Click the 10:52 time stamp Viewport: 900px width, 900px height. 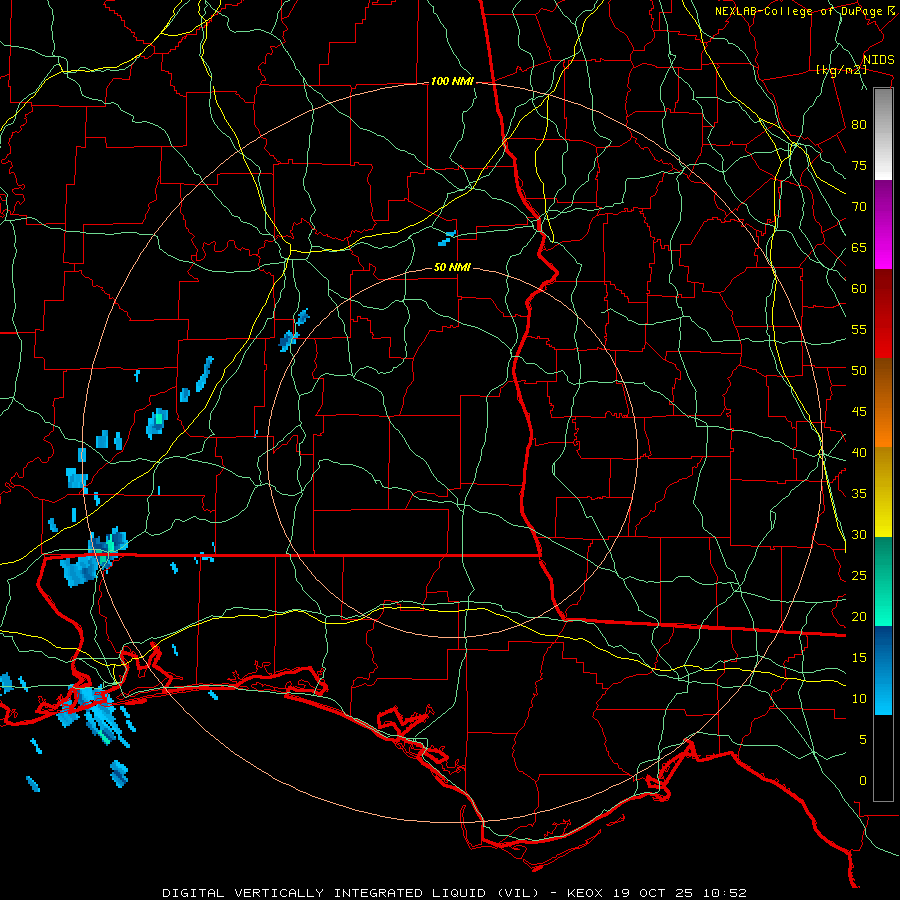[x=724, y=893]
